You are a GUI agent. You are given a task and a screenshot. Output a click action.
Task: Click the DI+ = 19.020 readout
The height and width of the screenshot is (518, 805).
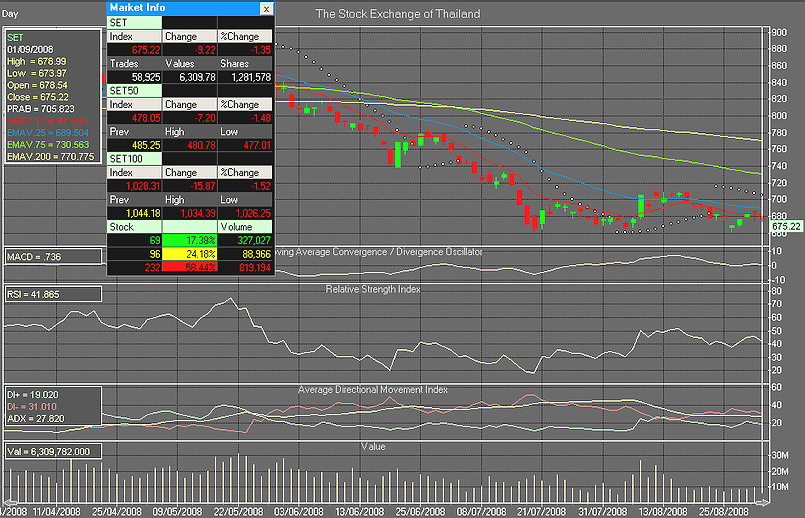(x=32, y=394)
